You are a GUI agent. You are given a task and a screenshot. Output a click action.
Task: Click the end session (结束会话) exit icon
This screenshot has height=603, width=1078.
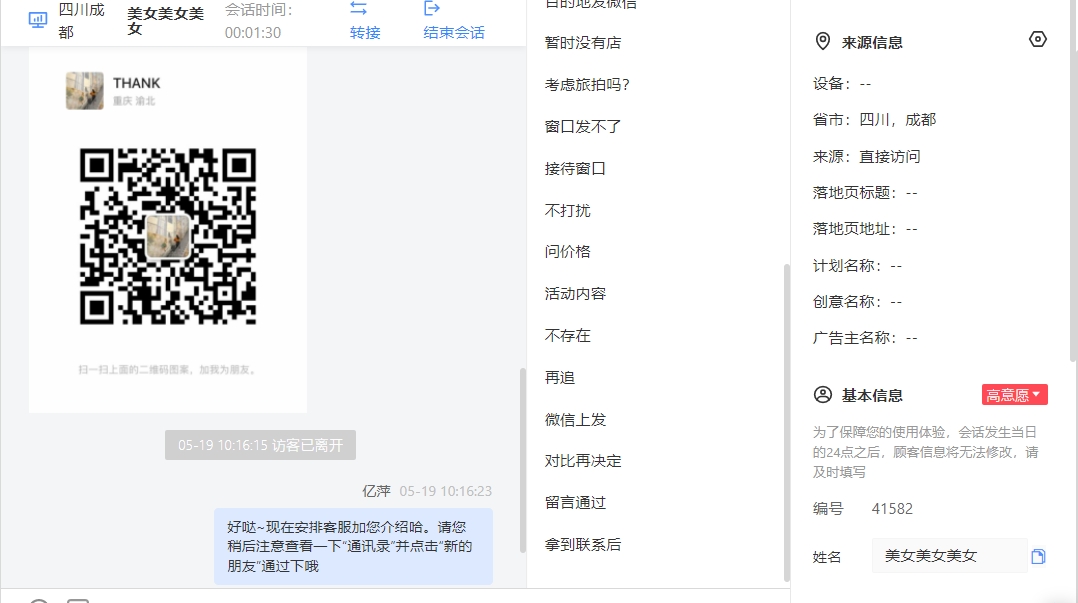pos(432,8)
